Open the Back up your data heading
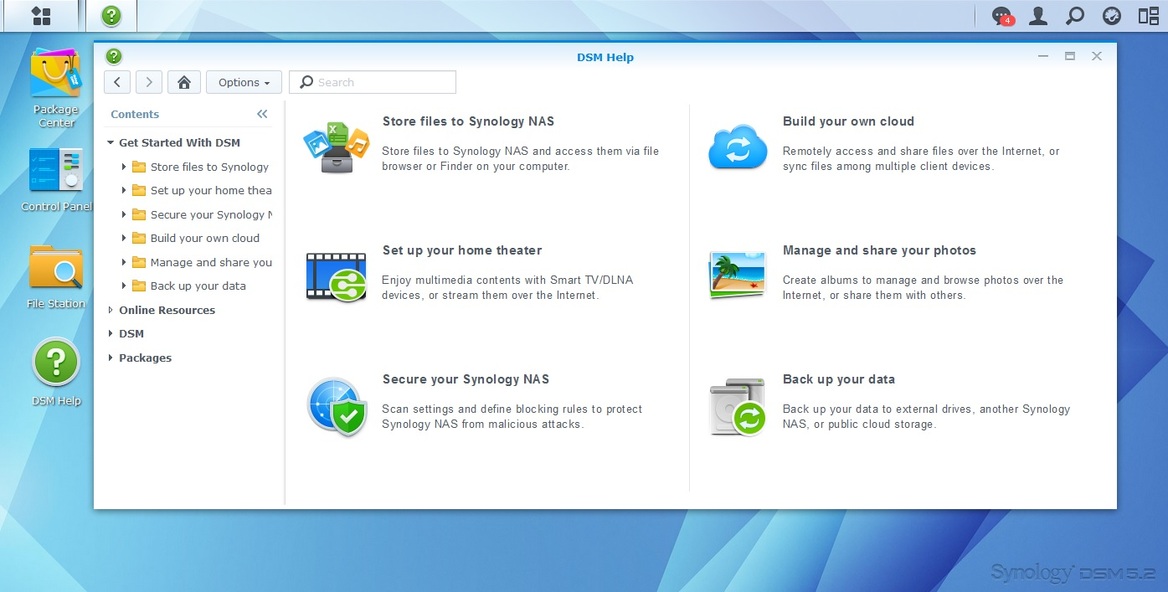The image size is (1168, 592). coord(839,379)
